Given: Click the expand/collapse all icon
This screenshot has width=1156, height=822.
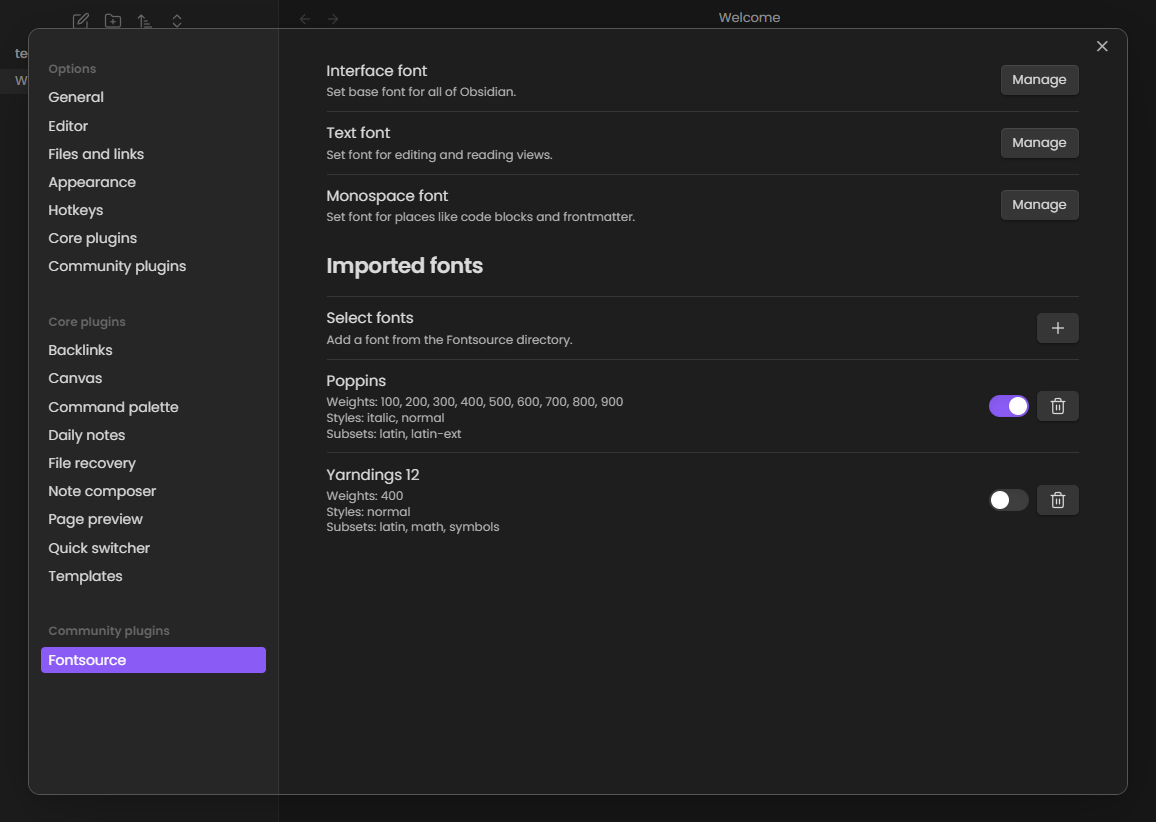Looking at the screenshot, I should 177,20.
